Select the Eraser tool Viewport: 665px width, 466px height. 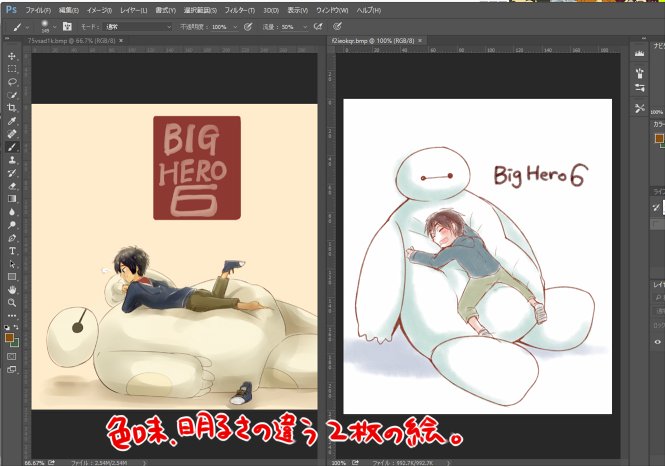point(12,186)
